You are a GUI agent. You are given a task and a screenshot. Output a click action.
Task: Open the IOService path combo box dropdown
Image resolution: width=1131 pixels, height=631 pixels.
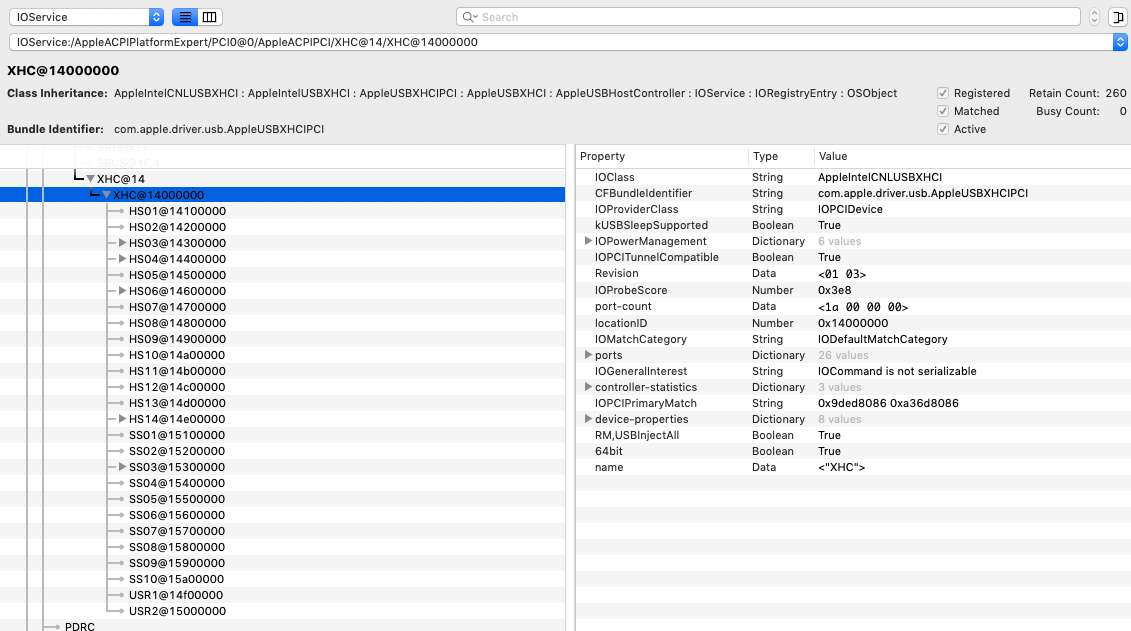[1119, 42]
